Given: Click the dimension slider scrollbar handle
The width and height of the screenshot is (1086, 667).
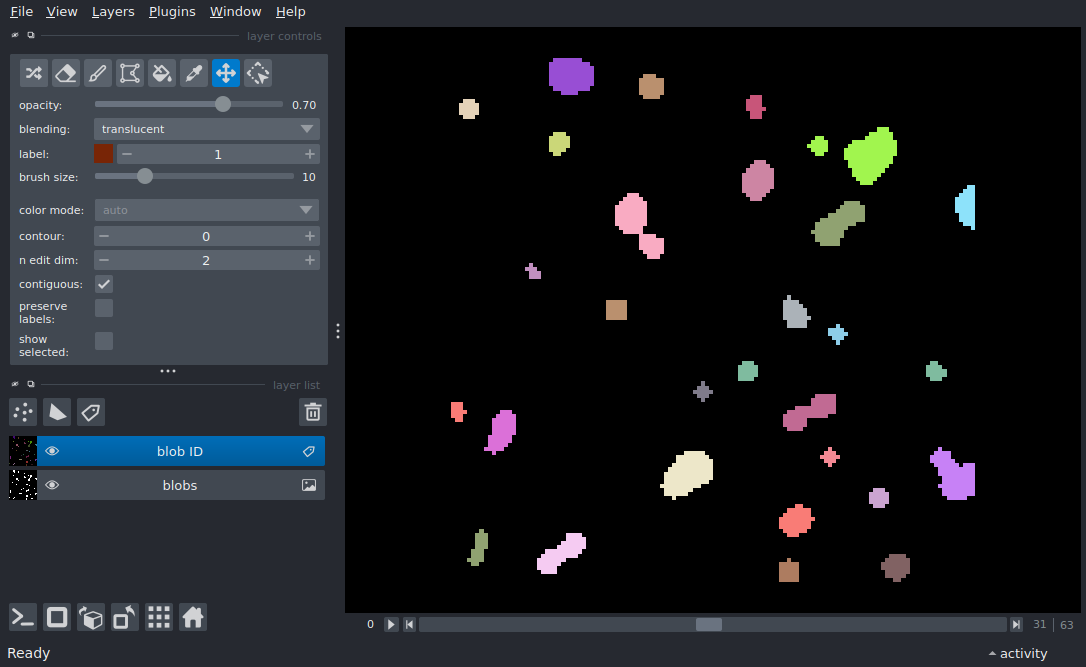Looking at the screenshot, I should click(709, 625).
